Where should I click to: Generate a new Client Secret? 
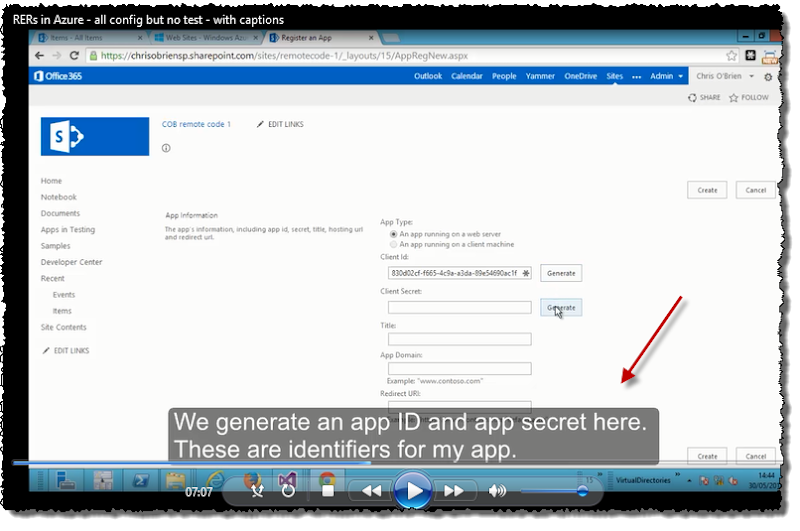click(561, 307)
